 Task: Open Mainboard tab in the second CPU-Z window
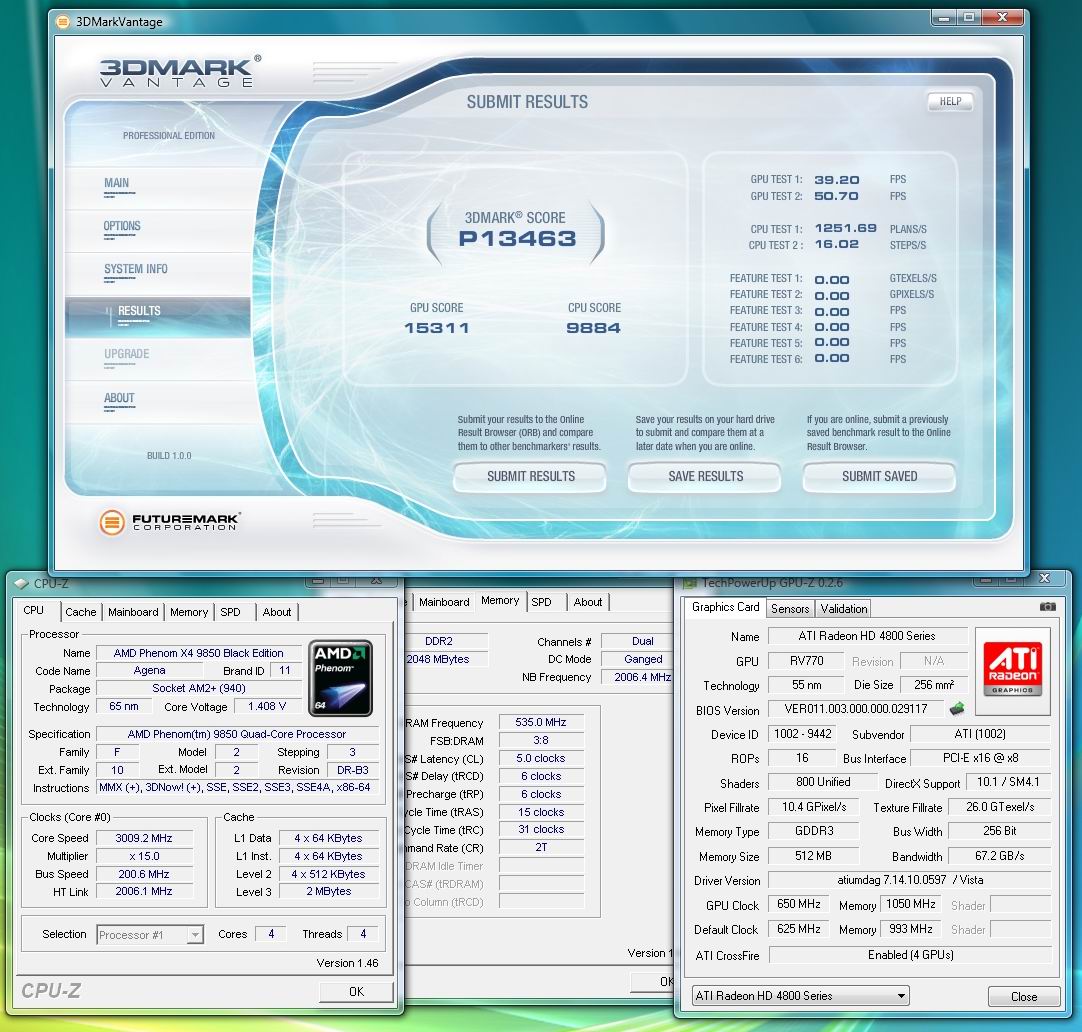tap(444, 602)
